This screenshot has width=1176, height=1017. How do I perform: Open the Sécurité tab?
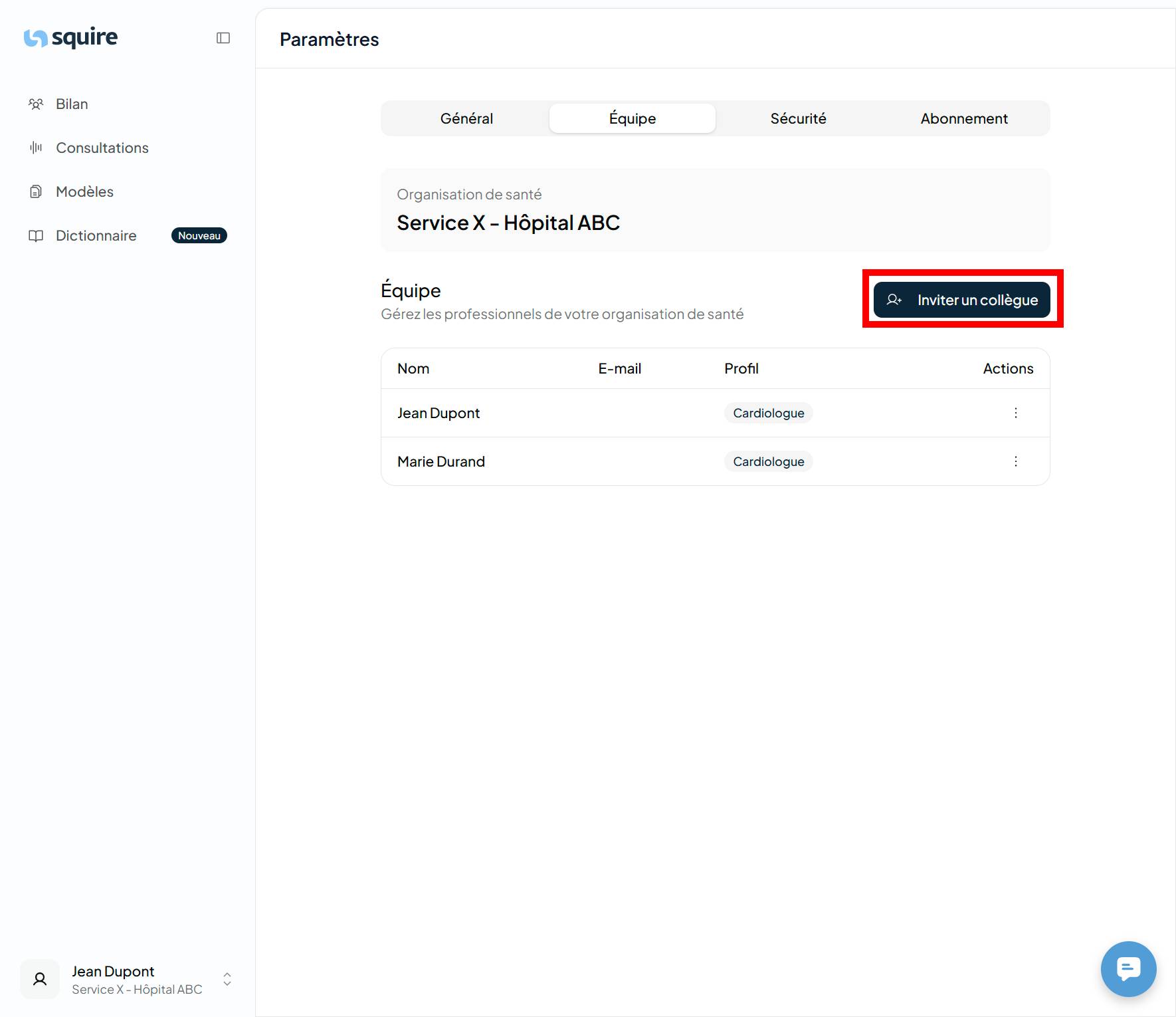coord(798,118)
